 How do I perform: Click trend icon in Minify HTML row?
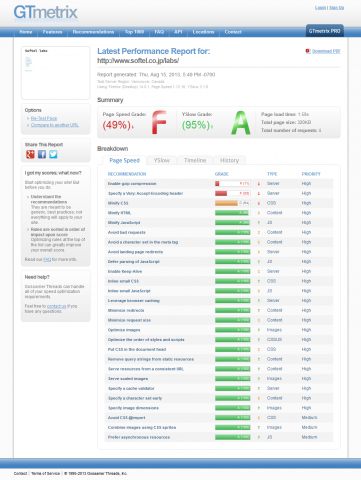[x=259, y=213]
